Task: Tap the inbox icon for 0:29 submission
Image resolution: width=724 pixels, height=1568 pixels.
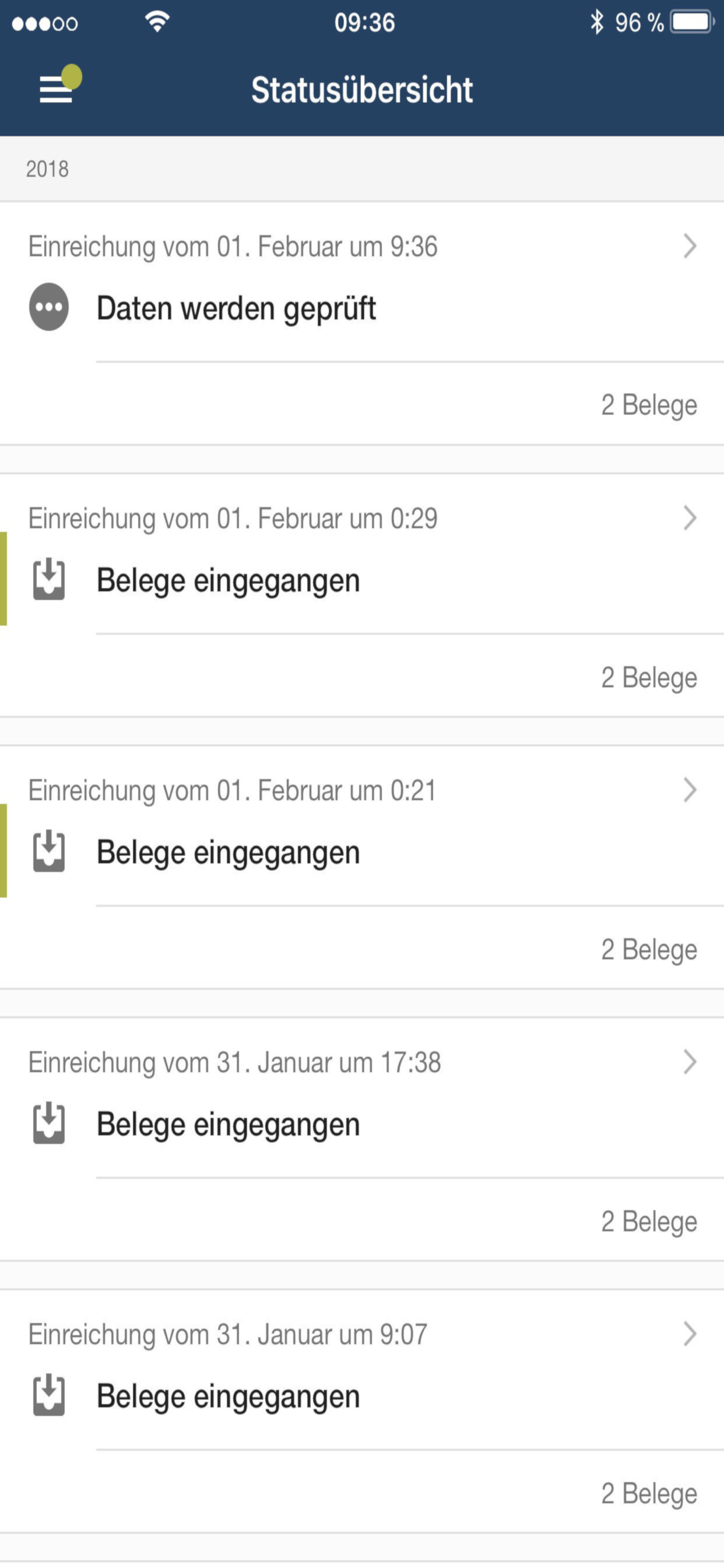Action: [x=48, y=579]
